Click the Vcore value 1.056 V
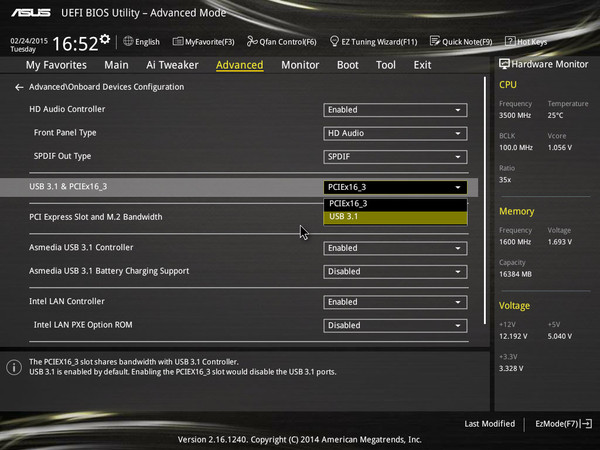 point(560,148)
